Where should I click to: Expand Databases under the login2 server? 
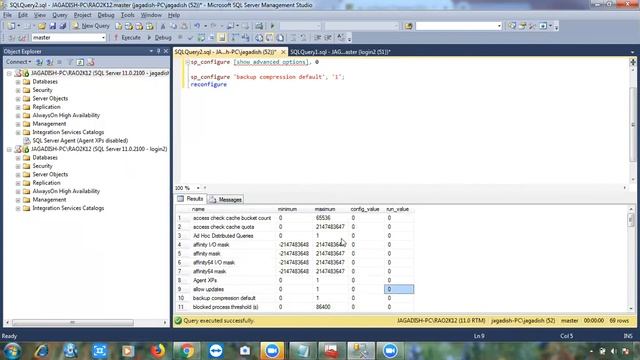pos(18,158)
